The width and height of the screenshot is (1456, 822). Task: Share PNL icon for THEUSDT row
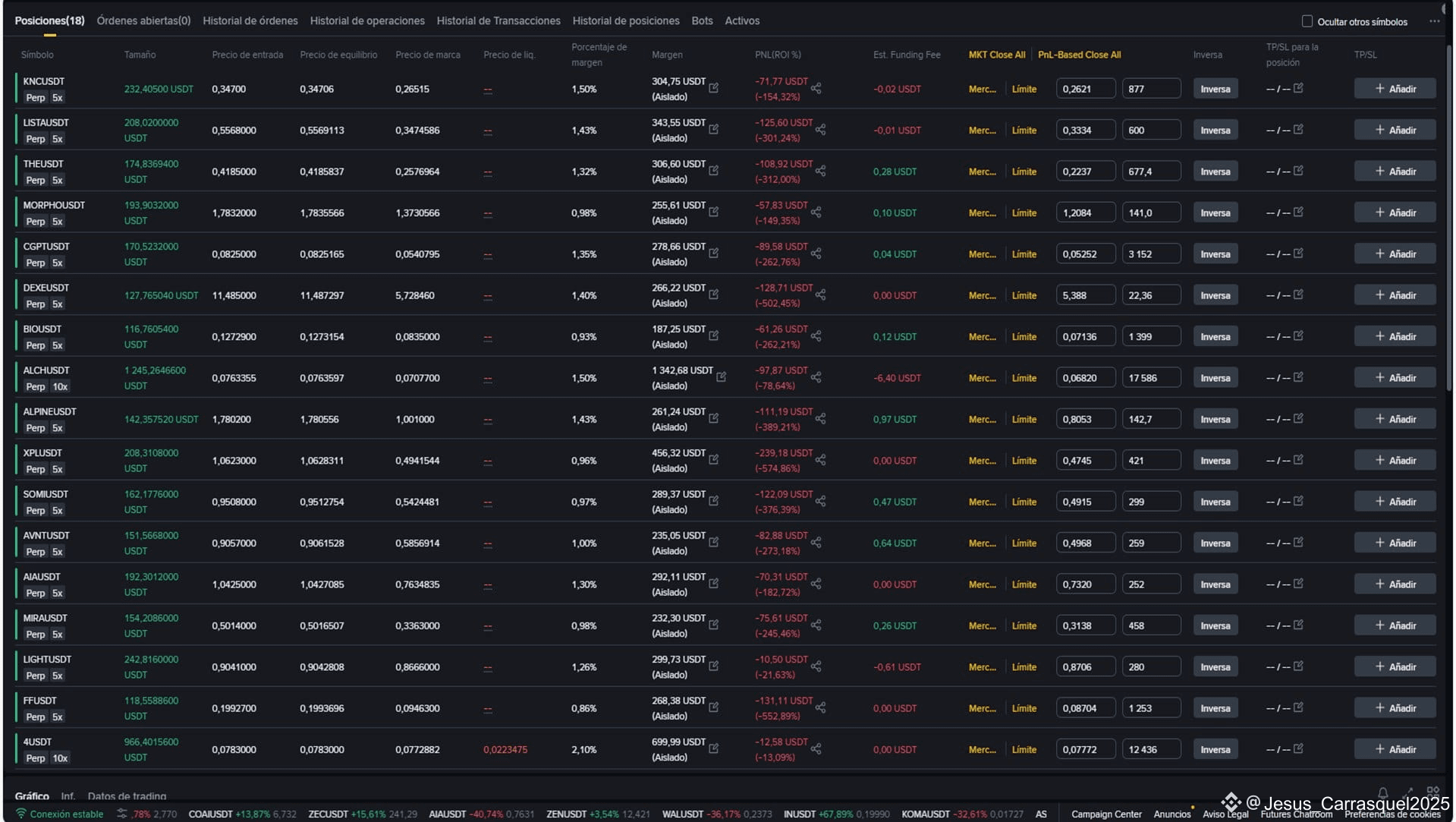click(x=820, y=171)
